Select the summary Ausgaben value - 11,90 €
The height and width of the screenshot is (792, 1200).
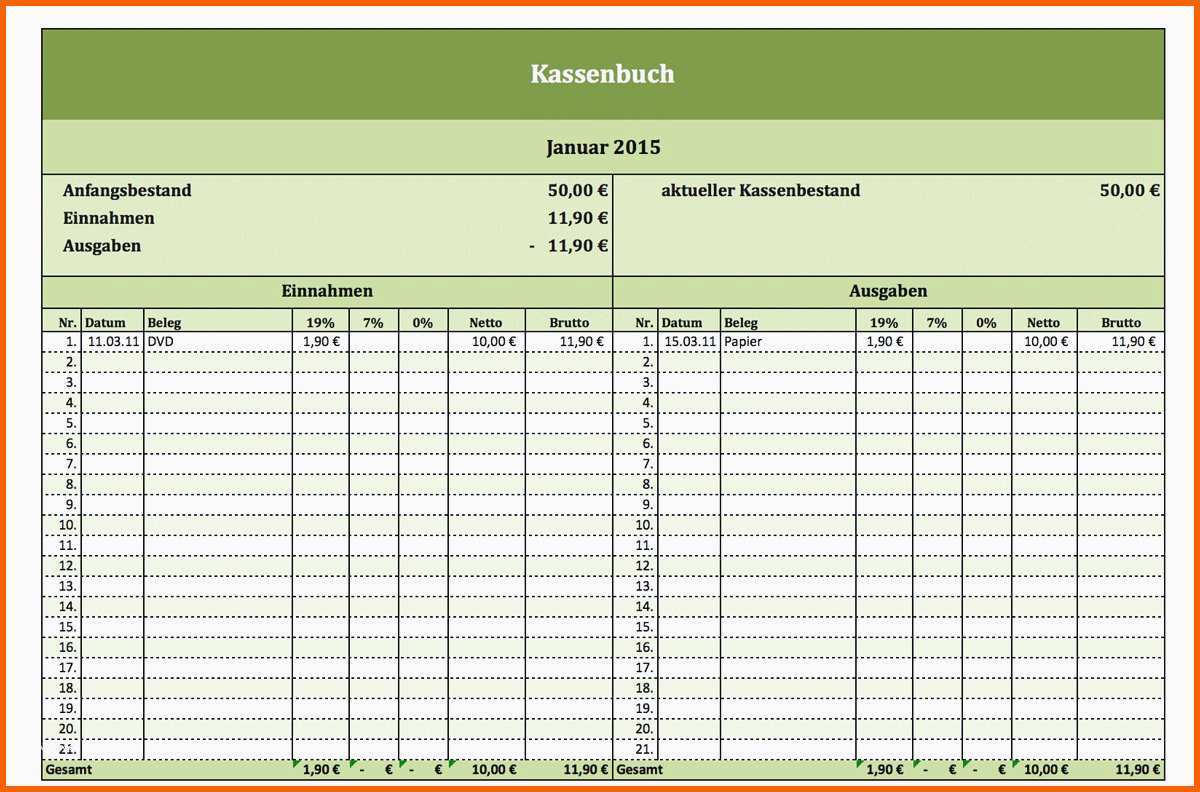tap(570, 246)
